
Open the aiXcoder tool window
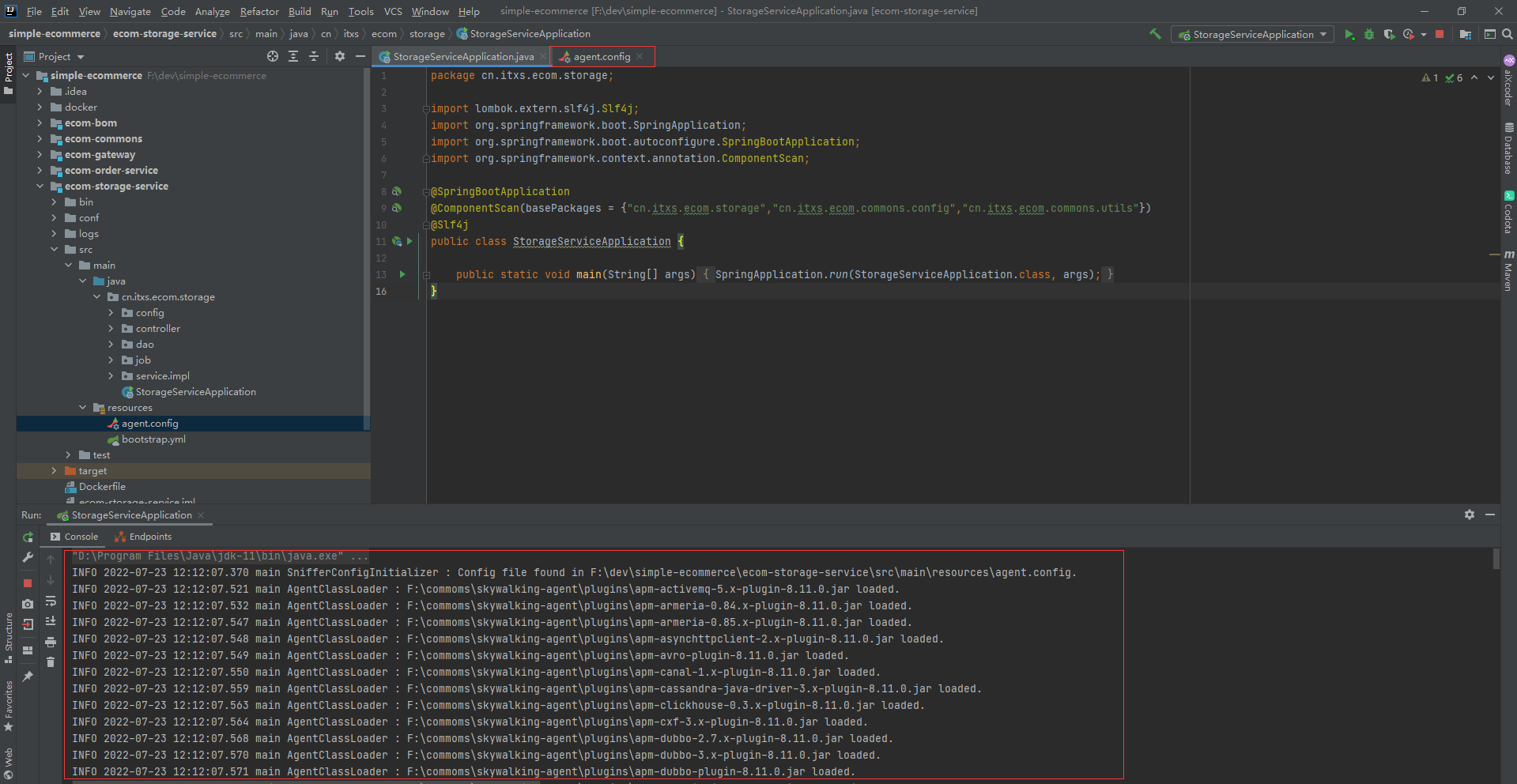click(1508, 81)
